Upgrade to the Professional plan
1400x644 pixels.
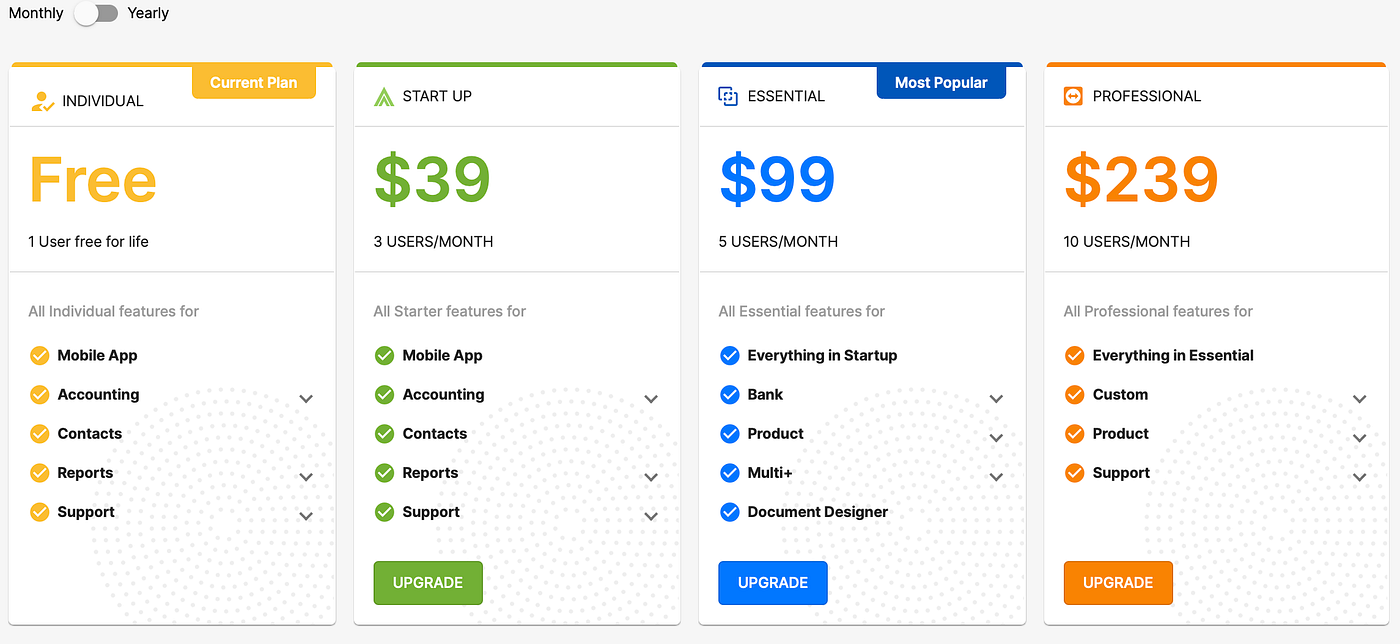[1118, 583]
